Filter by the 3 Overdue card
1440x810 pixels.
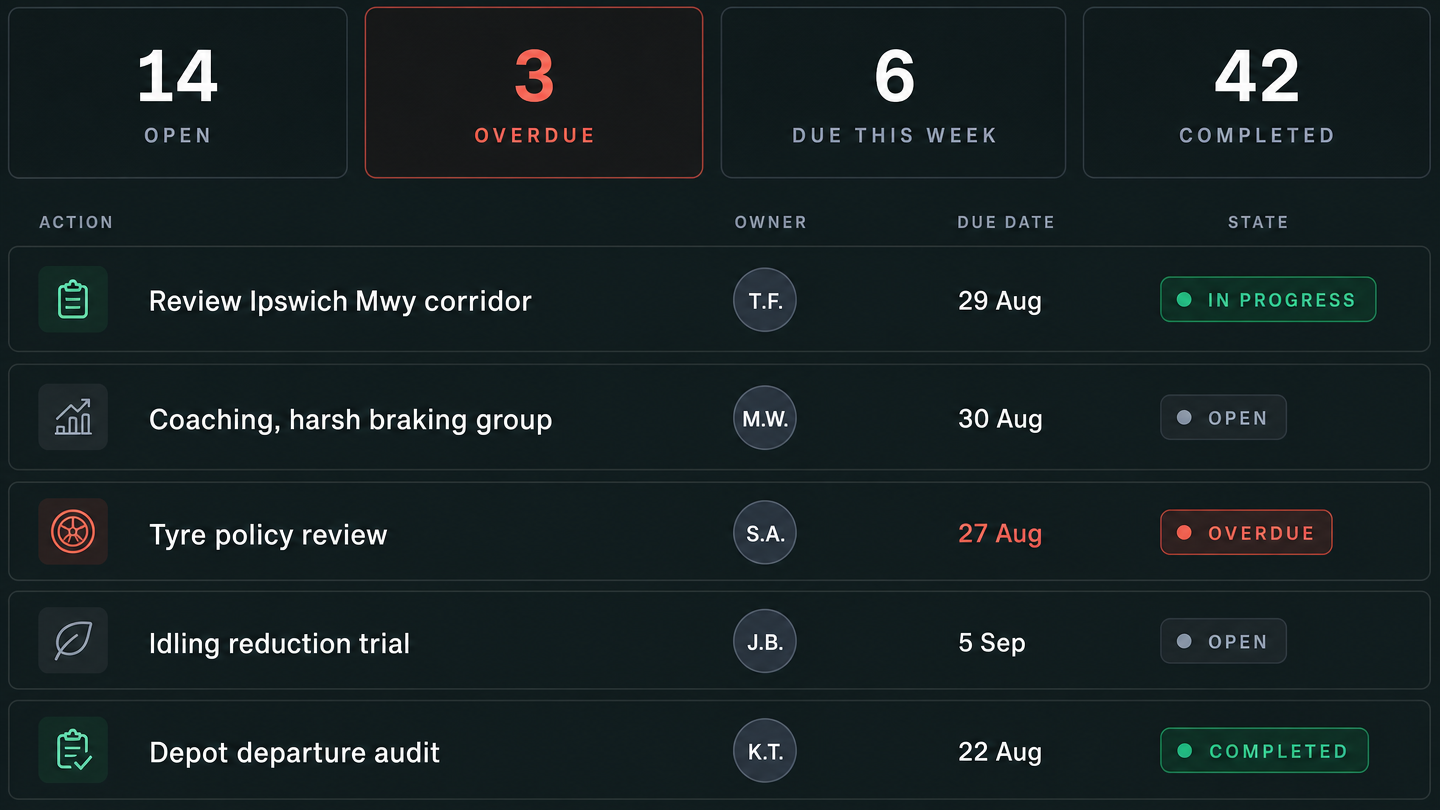click(534, 93)
